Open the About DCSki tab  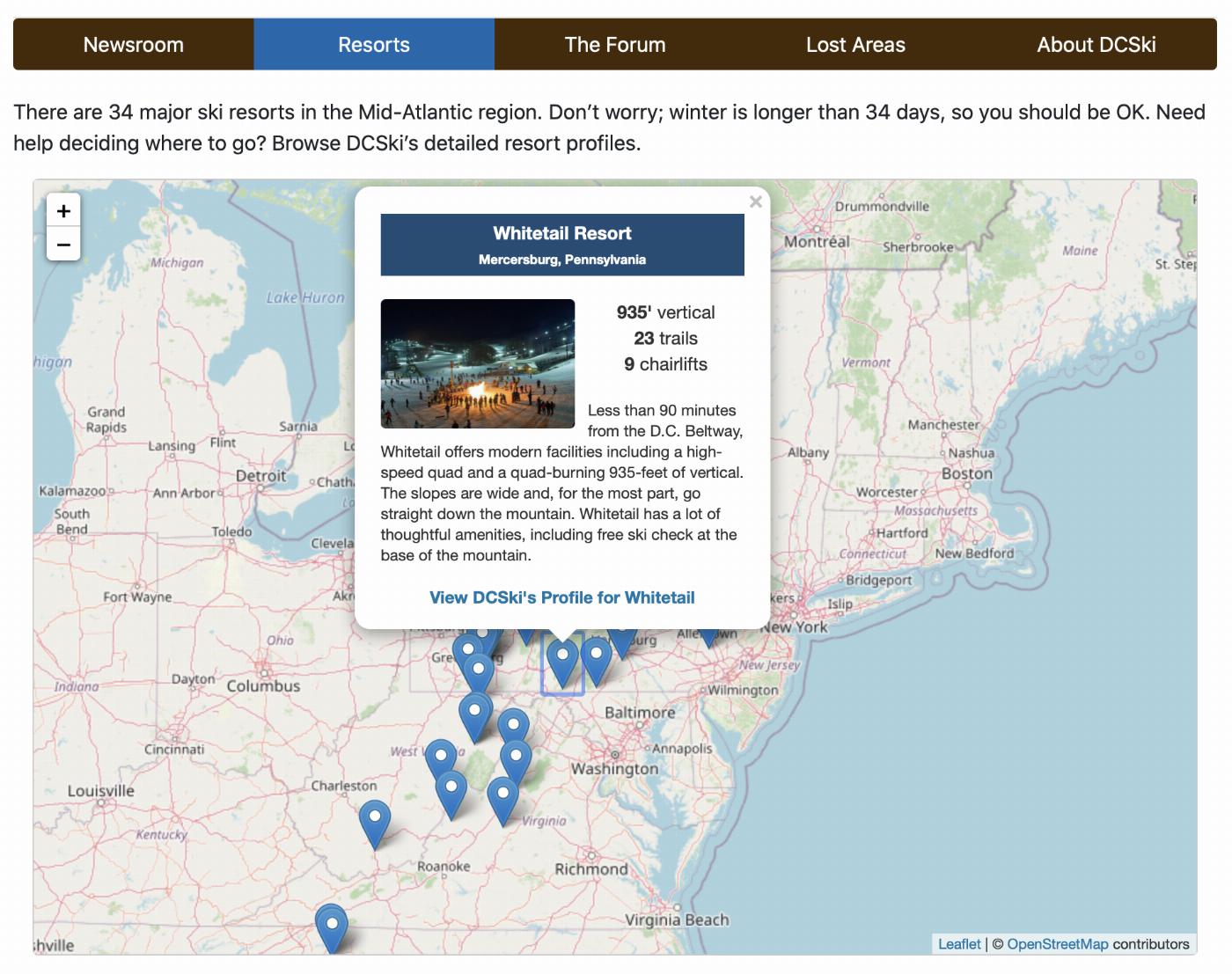pyautogui.click(x=1096, y=45)
